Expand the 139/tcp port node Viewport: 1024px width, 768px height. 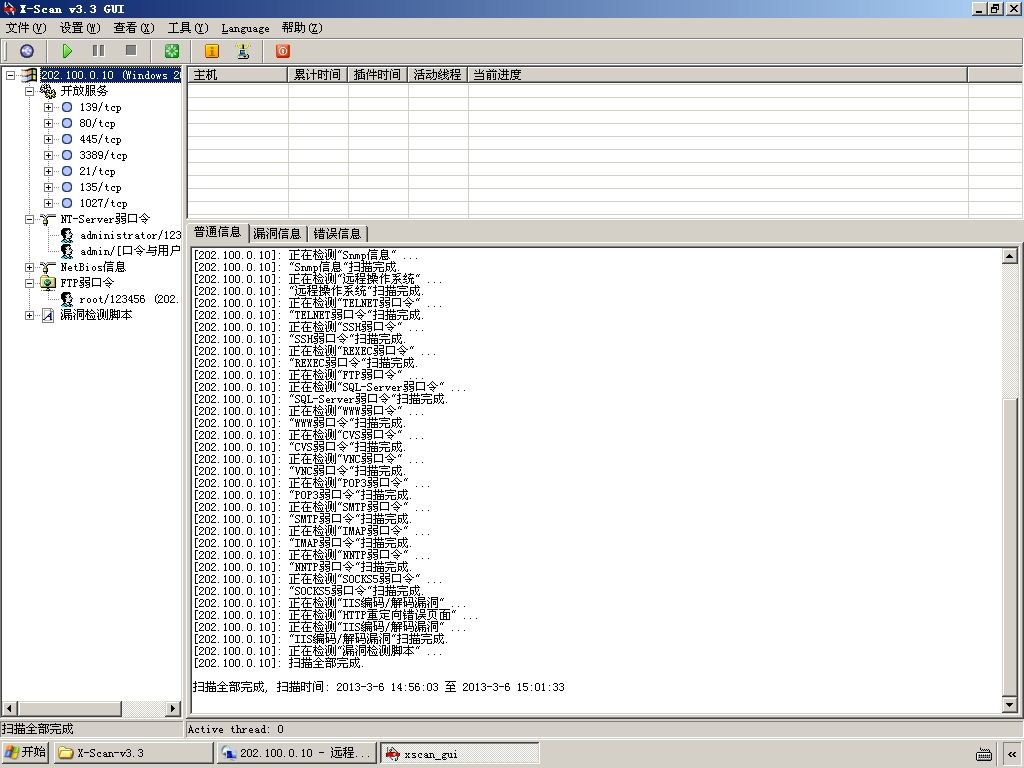pos(48,107)
